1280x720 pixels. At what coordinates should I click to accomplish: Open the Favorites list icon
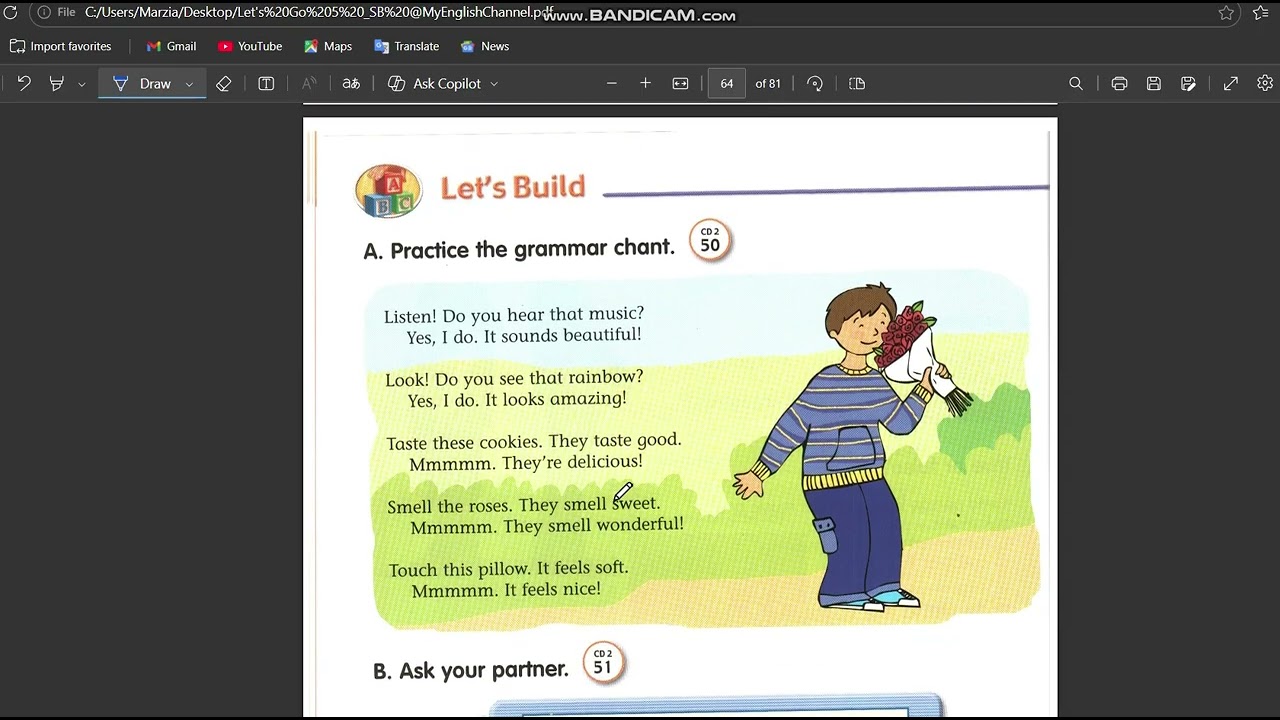point(1261,13)
